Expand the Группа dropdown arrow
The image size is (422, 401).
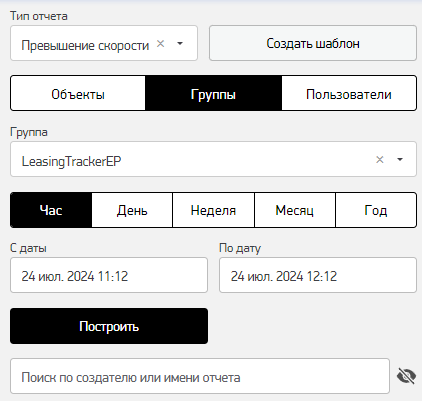400,160
